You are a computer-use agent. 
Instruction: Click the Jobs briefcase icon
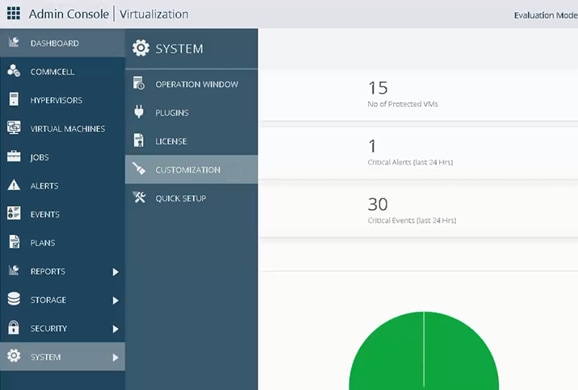pyautogui.click(x=14, y=156)
